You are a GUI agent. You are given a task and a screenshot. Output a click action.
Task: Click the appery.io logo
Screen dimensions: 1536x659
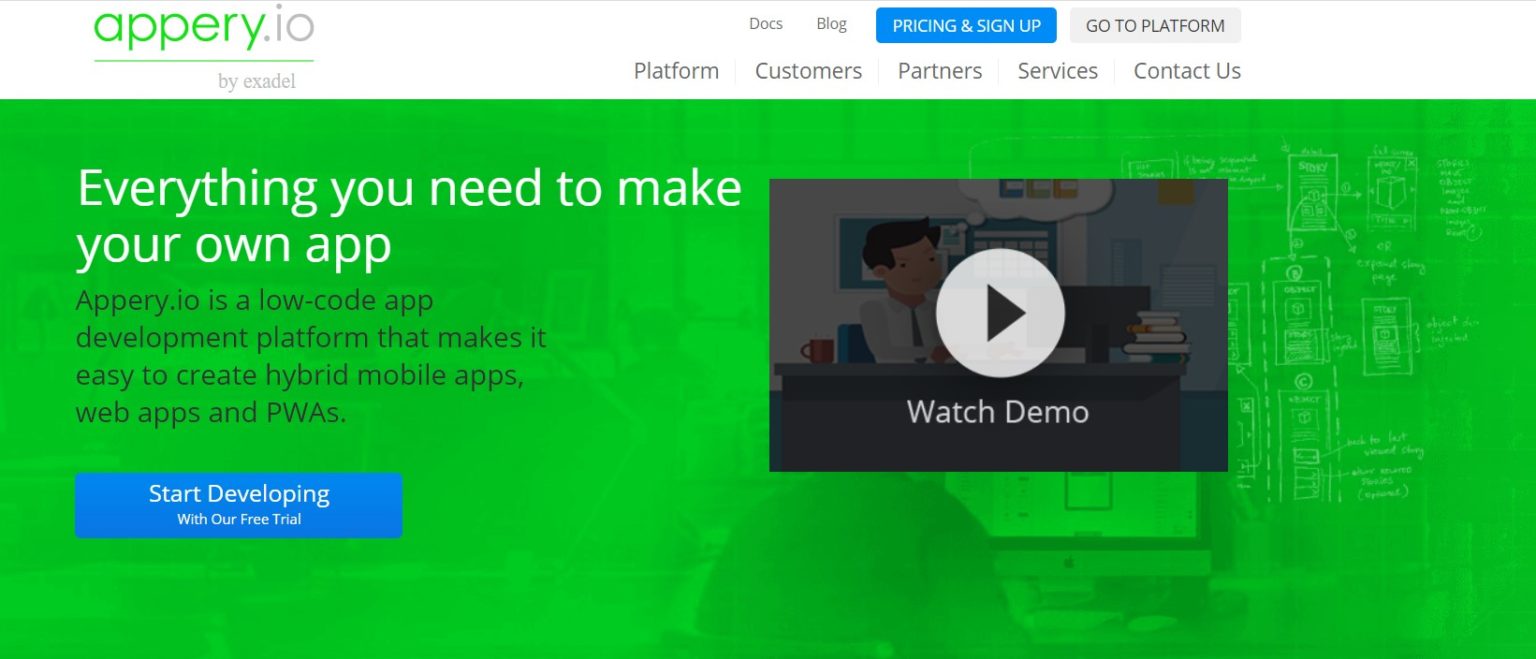[204, 28]
